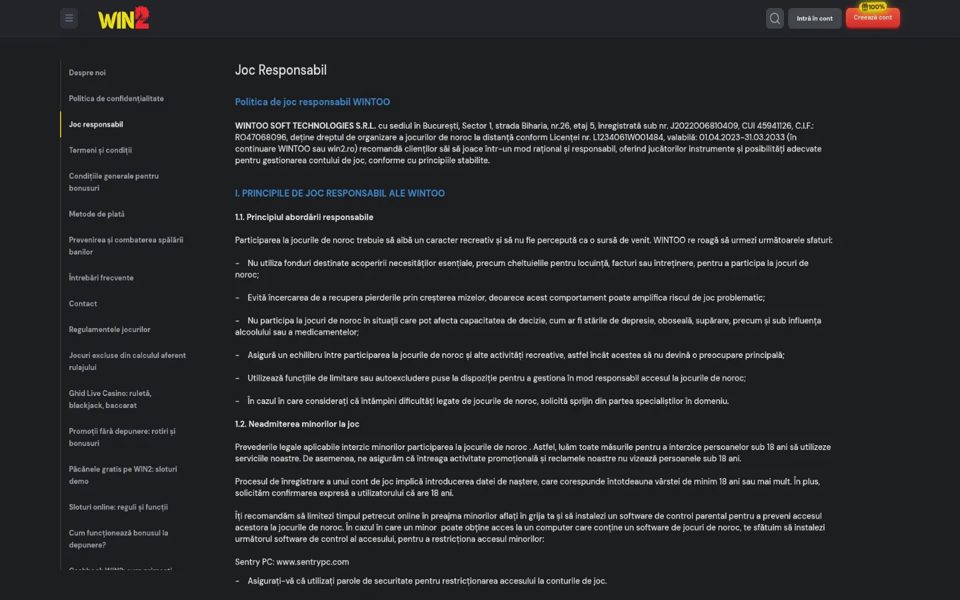Open Prevenirea și combaterea spălării banilor
Screen dimensions: 960x600
click(x=126, y=246)
